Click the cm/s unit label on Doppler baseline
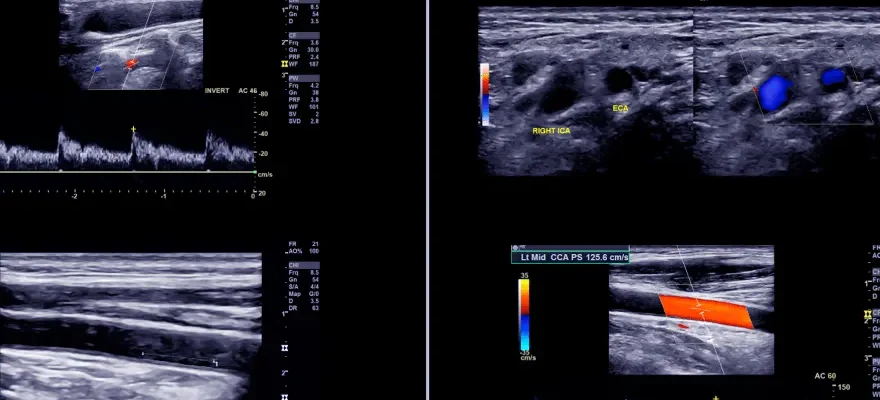 pyautogui.click(x=264, y=175)
